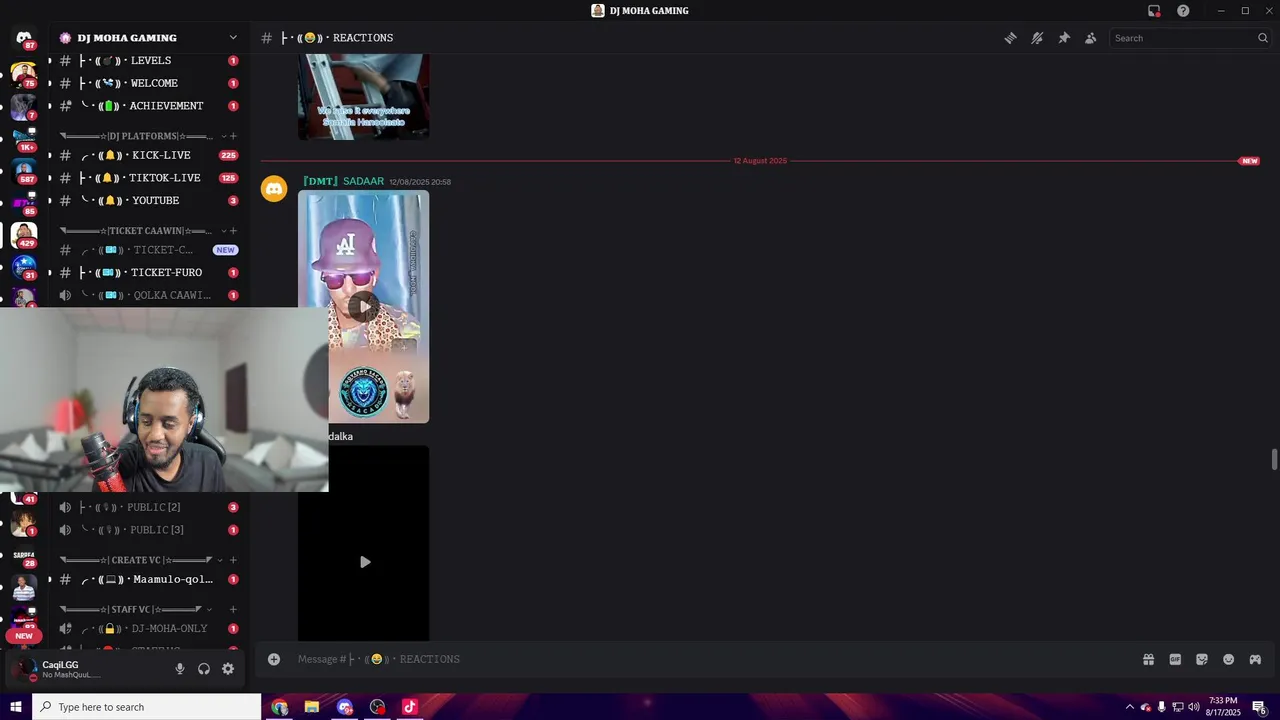Open Discord direct messages home icon

pos(24,38)
